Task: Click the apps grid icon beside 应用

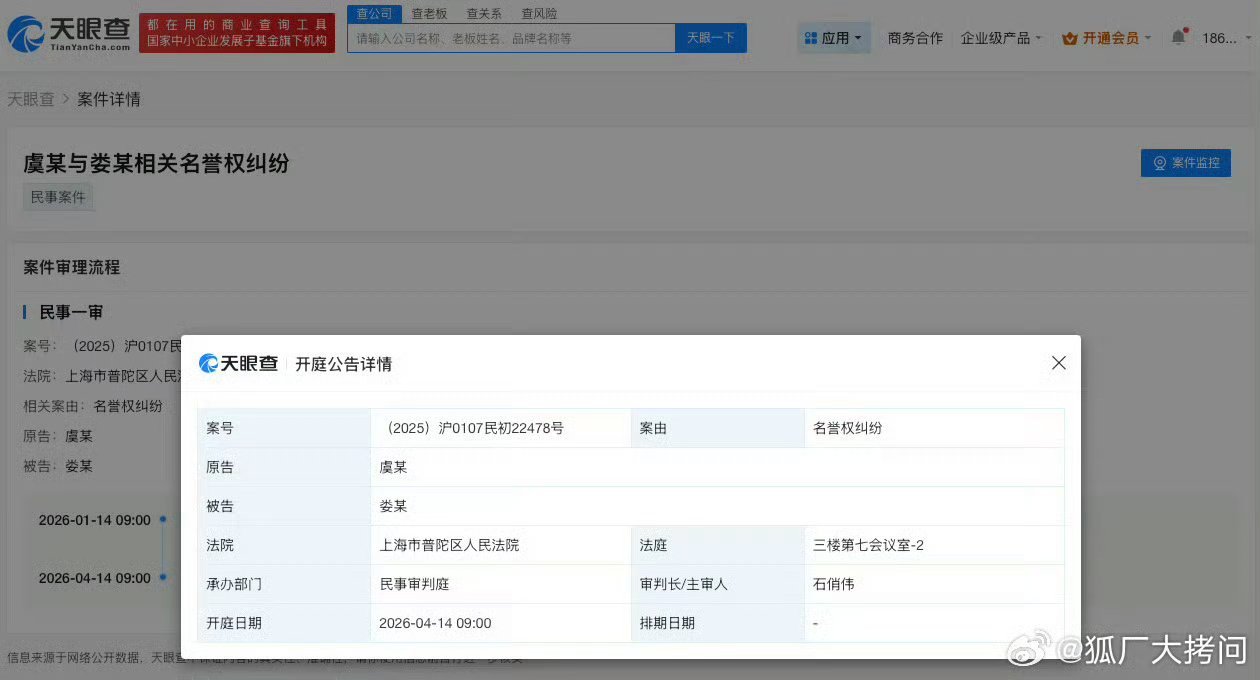Action: pos(812,37)
